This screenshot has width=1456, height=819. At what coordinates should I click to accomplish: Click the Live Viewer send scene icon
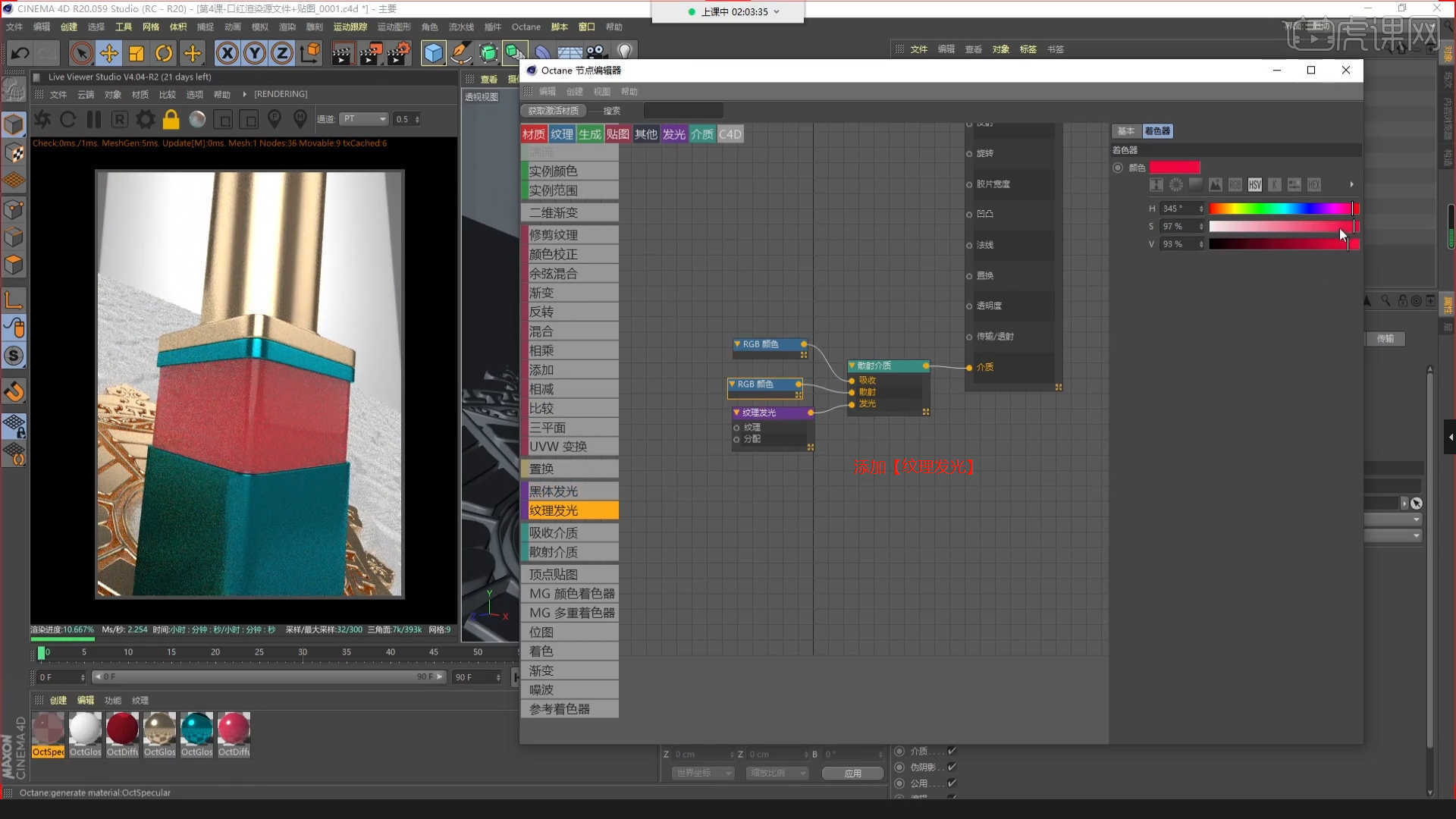[x=42, y=119]
